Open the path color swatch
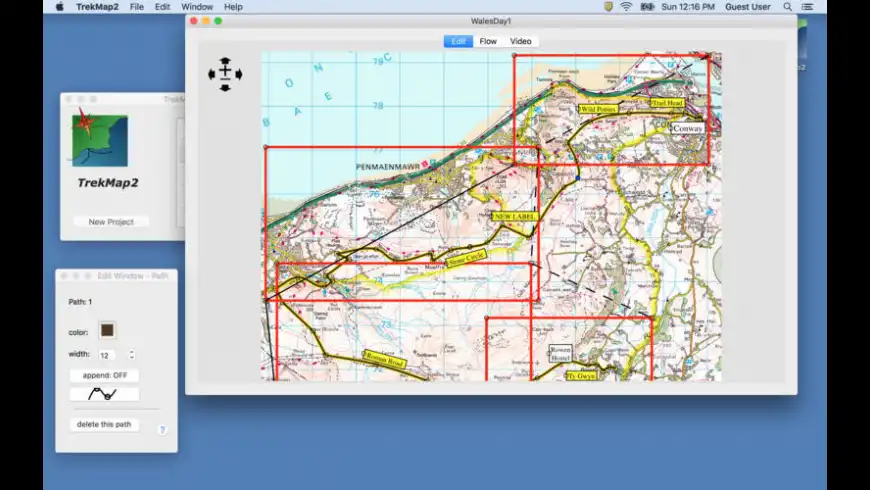This screenshot has width=870, height=490. coord(107,330)
